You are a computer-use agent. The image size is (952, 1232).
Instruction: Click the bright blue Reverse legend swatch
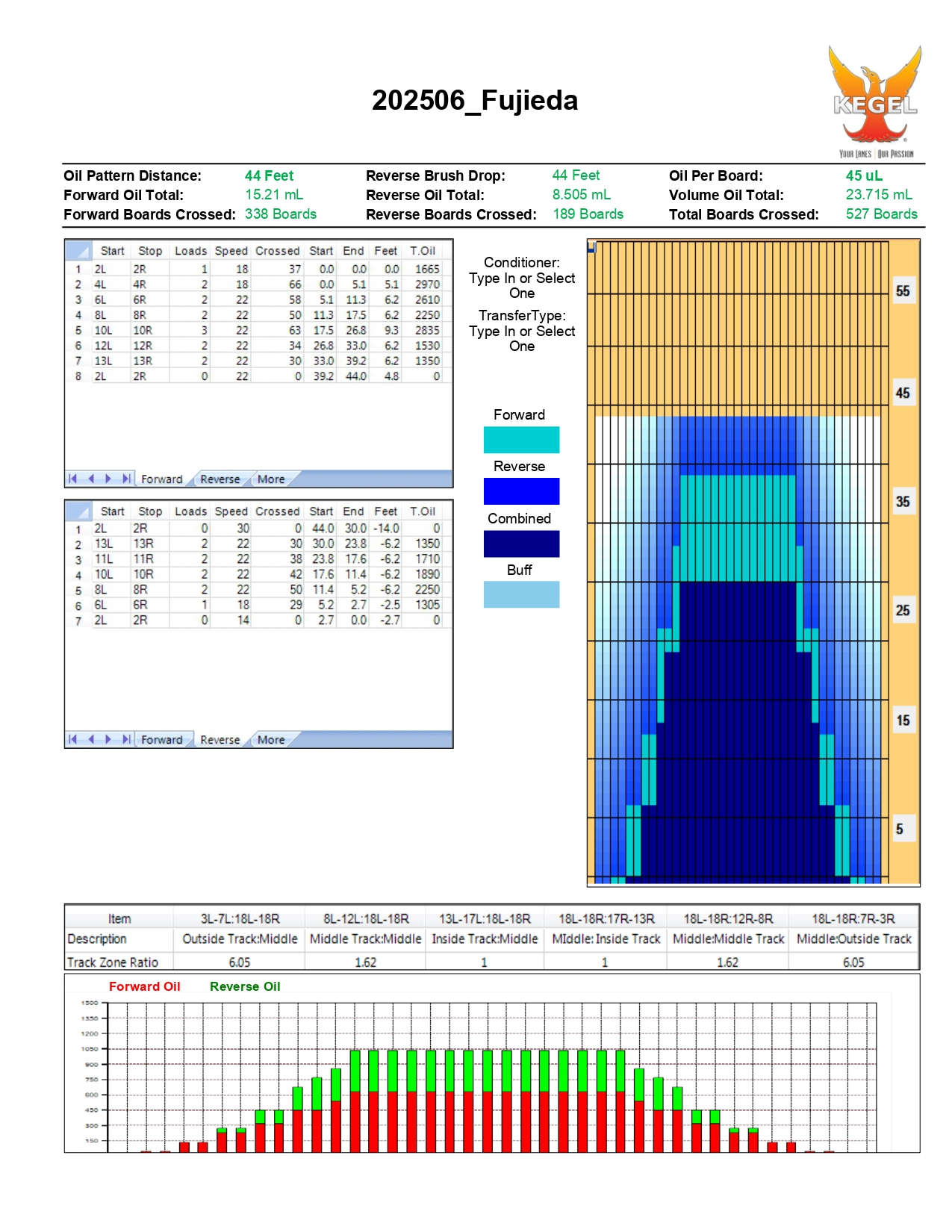click(521, 491)
